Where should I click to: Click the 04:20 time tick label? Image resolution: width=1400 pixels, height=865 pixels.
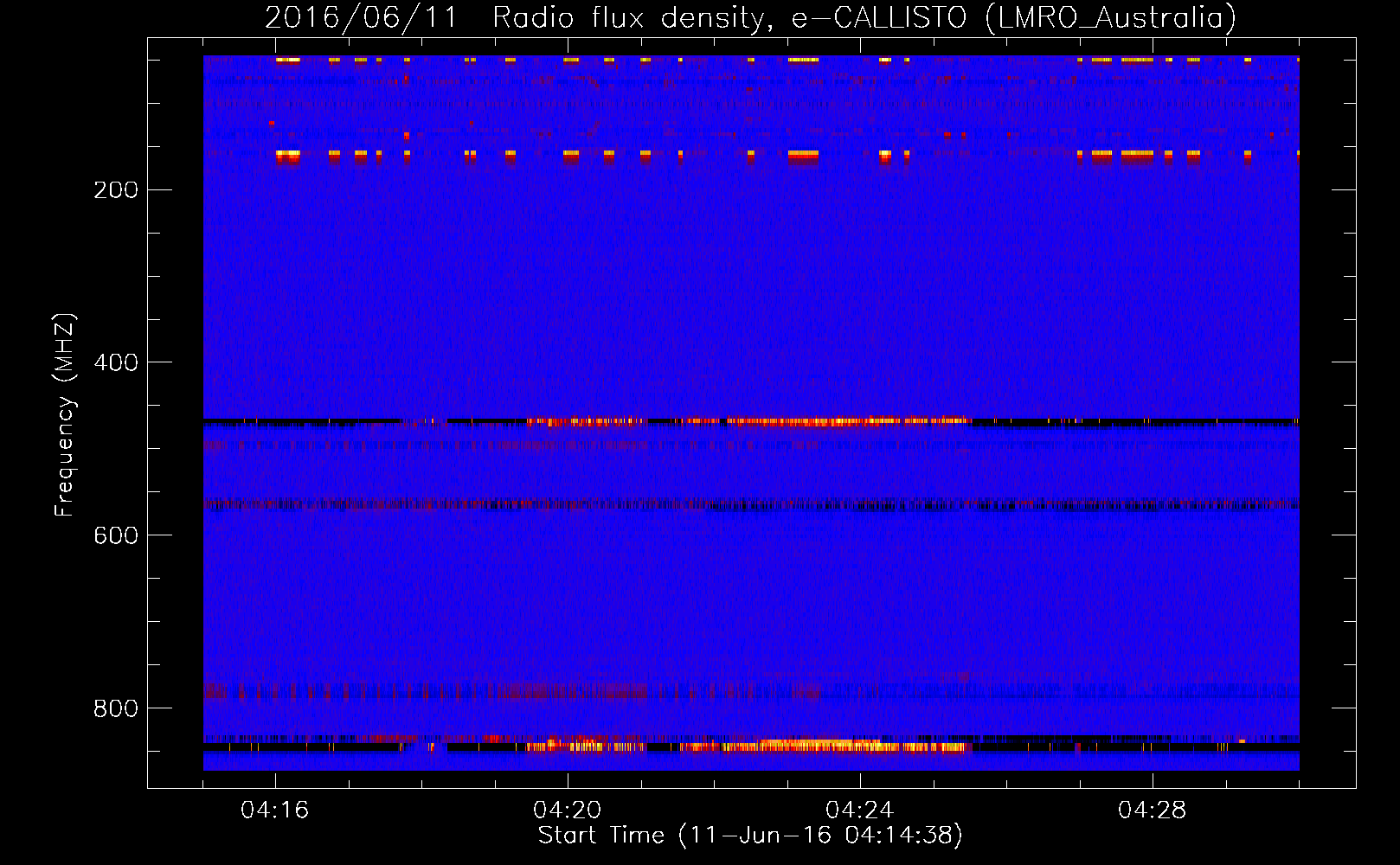click(568, 811)
